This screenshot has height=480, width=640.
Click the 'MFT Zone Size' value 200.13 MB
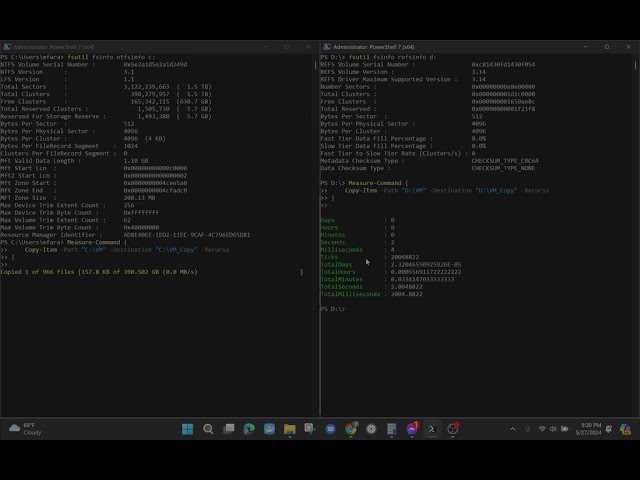tap(139, 198)
